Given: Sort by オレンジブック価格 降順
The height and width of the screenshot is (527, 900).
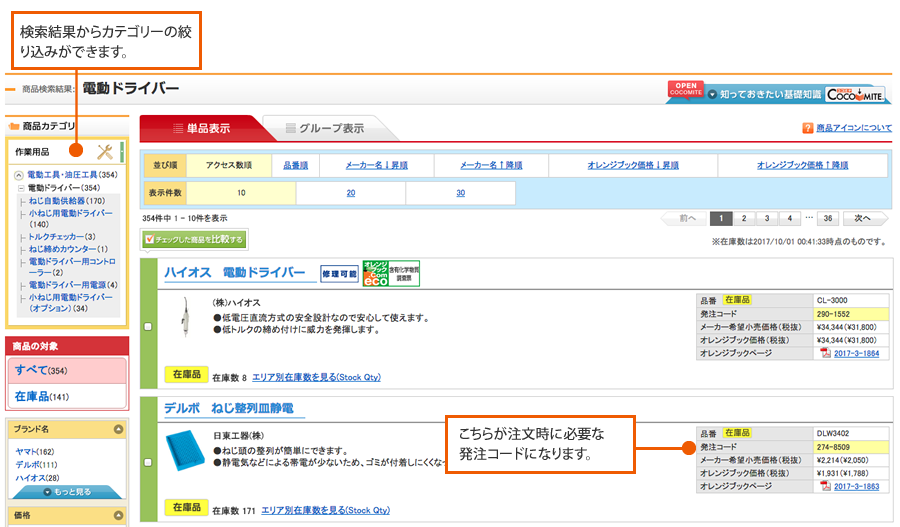Looking at the screenshot, I should coord(802,165).
